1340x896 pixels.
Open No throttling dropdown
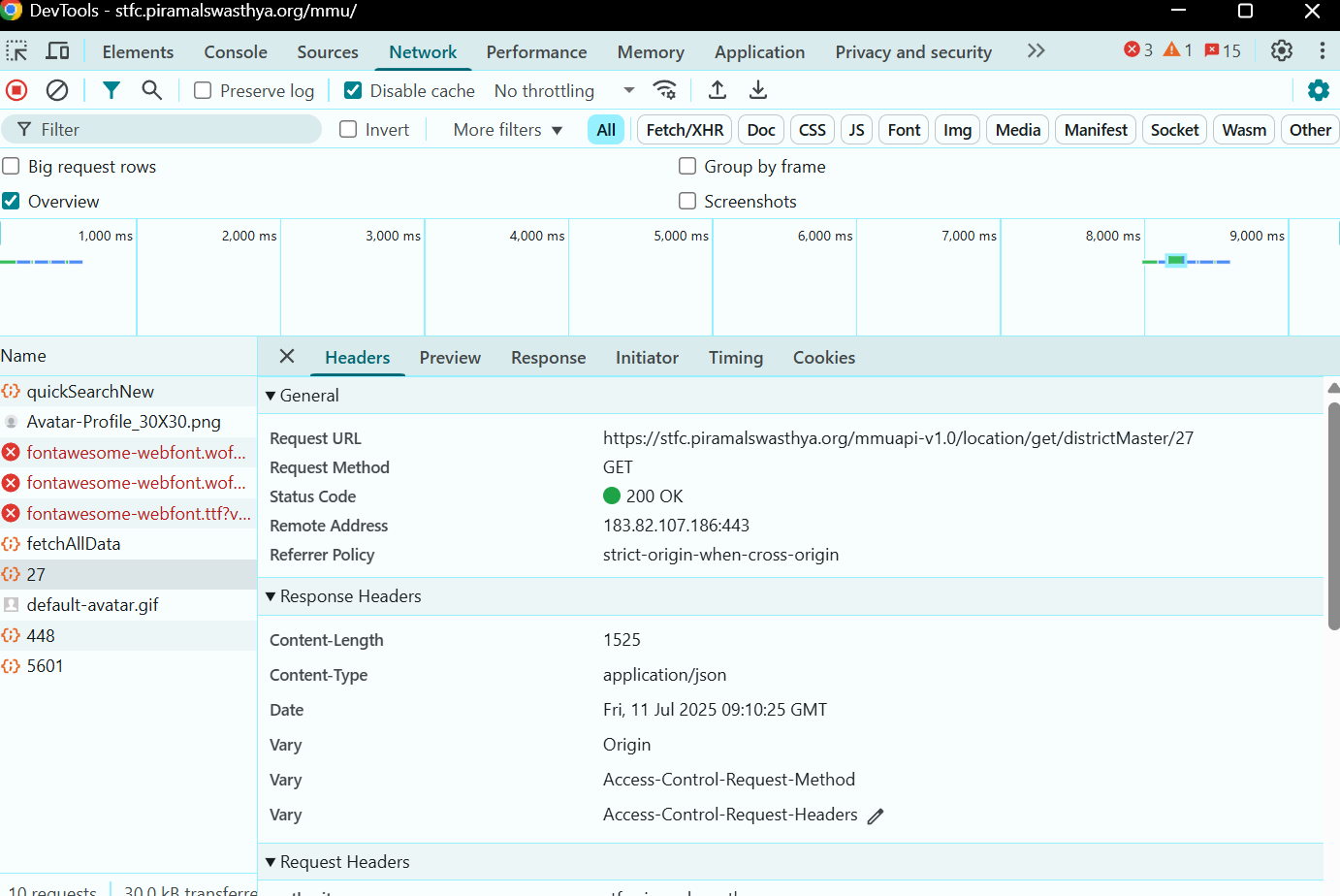(563, 90)
